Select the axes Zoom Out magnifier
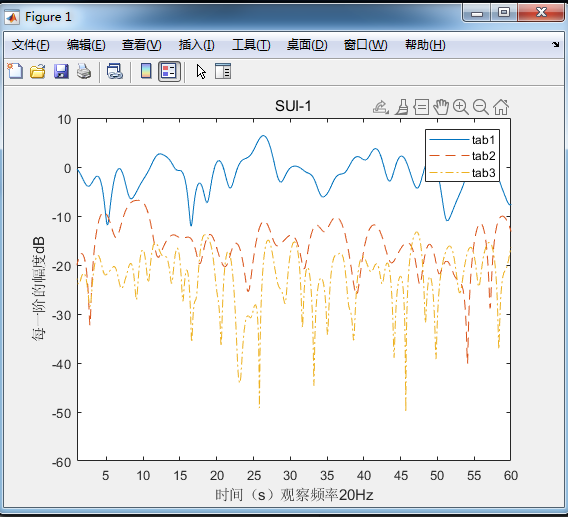 [481, 107]
